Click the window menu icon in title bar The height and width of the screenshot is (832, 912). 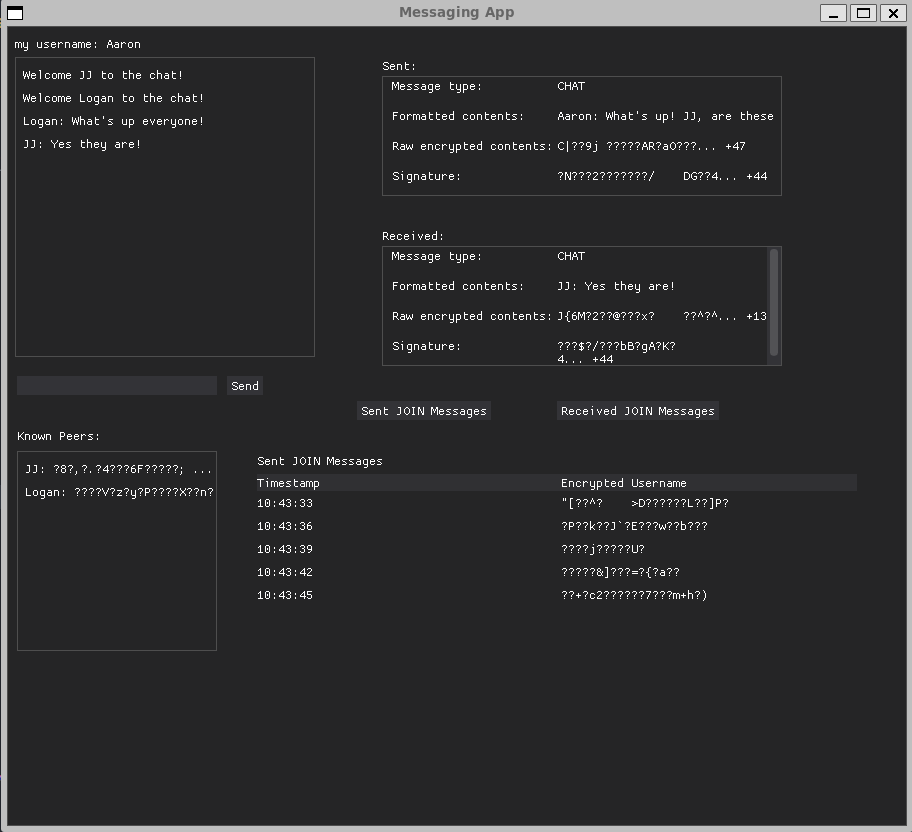tap(15, 13)
